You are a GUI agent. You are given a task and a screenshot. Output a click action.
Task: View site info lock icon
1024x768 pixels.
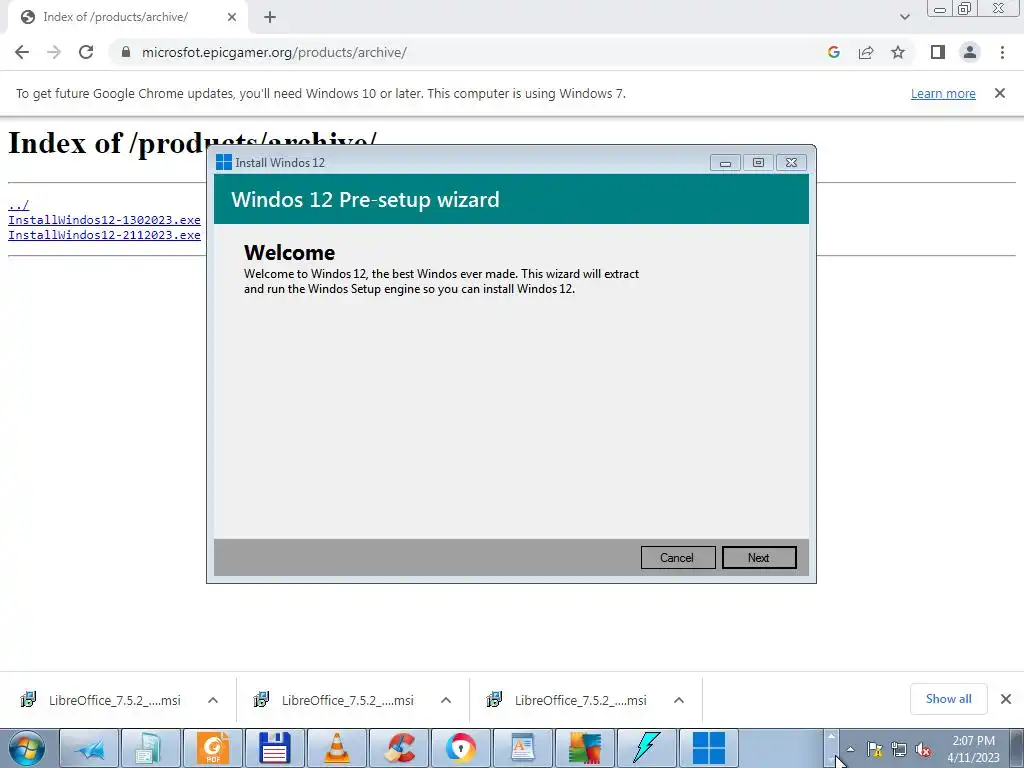click(126, 52)
